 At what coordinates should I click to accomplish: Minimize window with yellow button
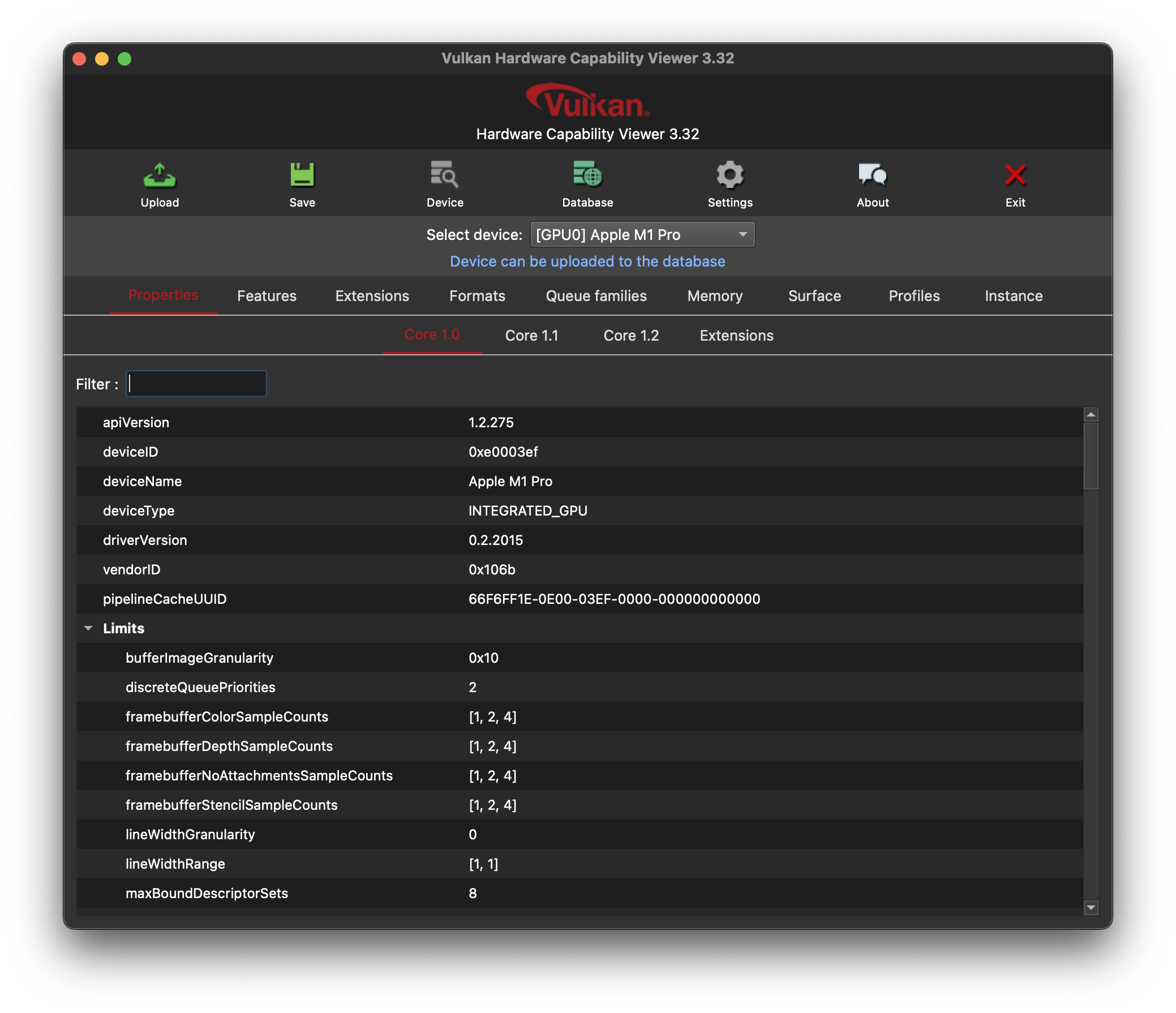coord(102,58)
